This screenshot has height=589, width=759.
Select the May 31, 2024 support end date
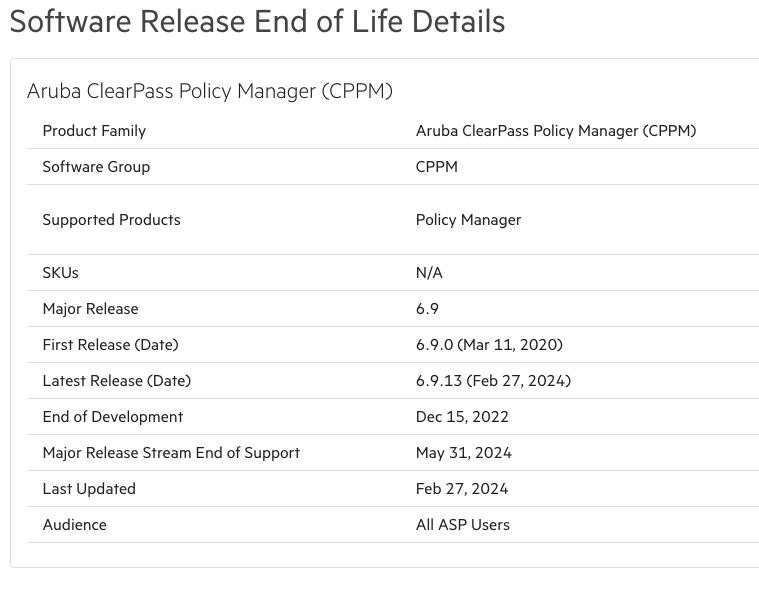point(463,453)
